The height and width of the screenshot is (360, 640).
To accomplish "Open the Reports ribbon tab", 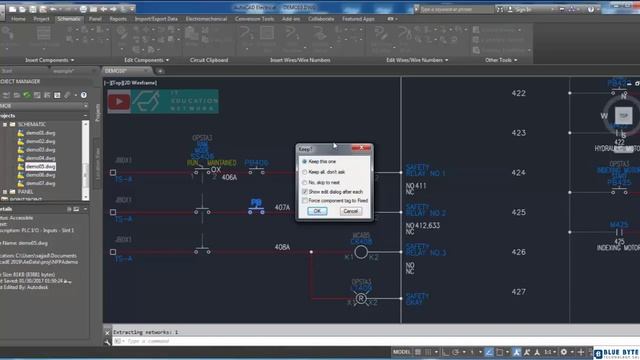I will tap(118, 19).
